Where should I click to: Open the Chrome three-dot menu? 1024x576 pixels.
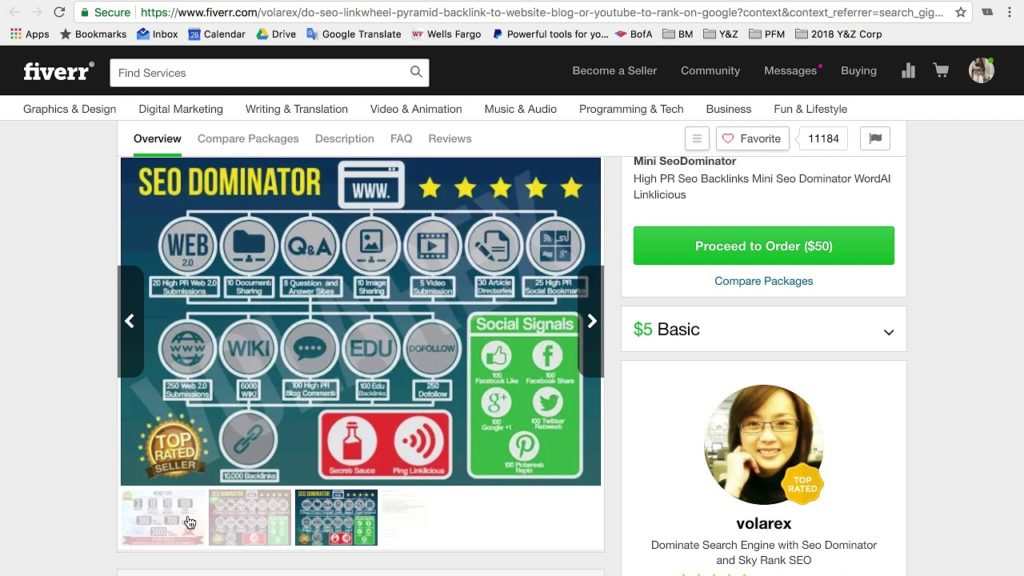[1010, 12]
